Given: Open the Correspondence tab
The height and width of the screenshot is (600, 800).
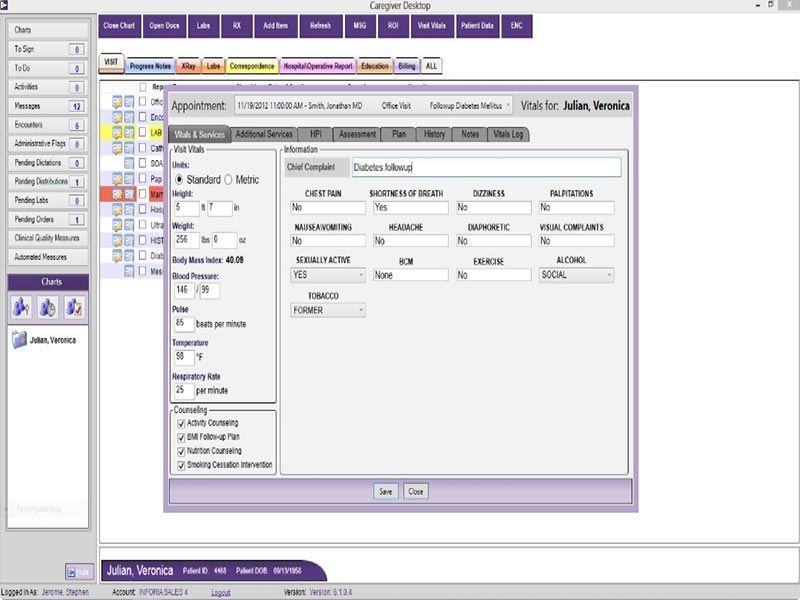Looking at the screenshot, I should tap(252, 66).
